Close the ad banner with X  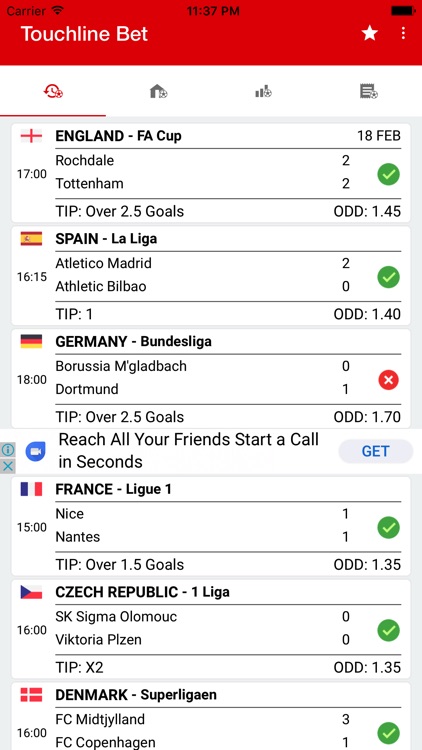click(8, 466)
